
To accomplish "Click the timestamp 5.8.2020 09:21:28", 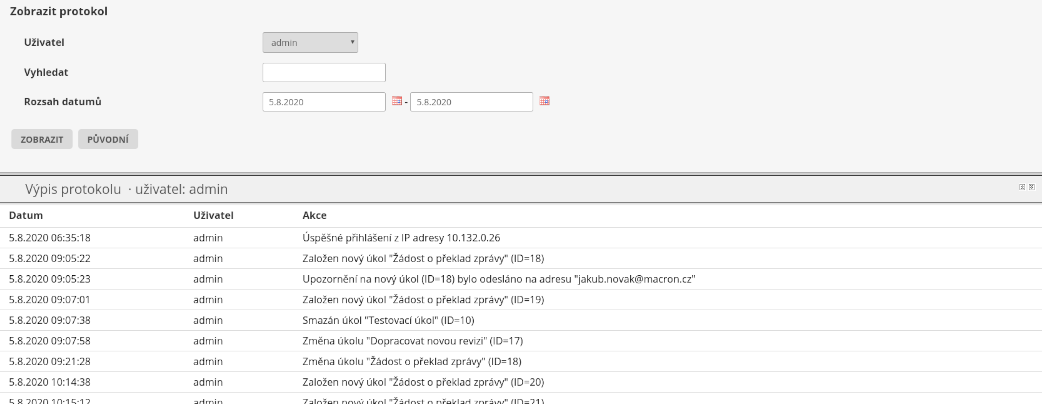I will 49,361.
